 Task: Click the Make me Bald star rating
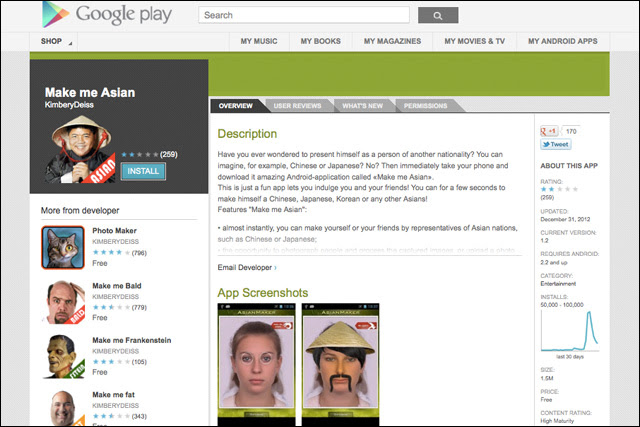(111, 307)
